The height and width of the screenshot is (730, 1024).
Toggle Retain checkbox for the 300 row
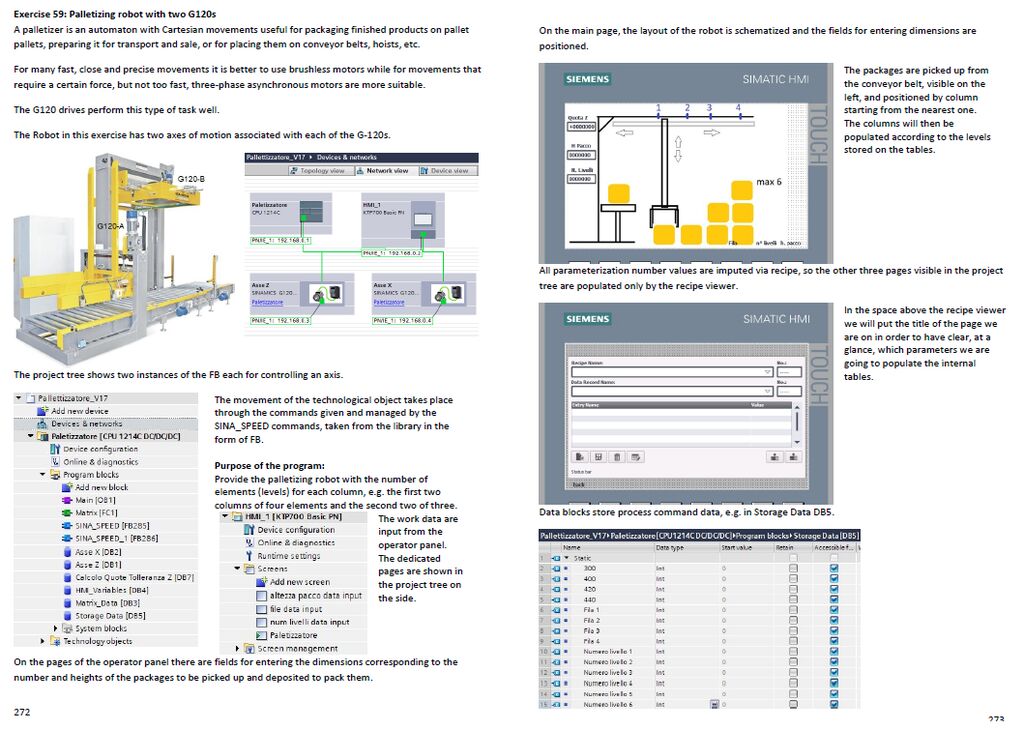[x=793, y=568]
